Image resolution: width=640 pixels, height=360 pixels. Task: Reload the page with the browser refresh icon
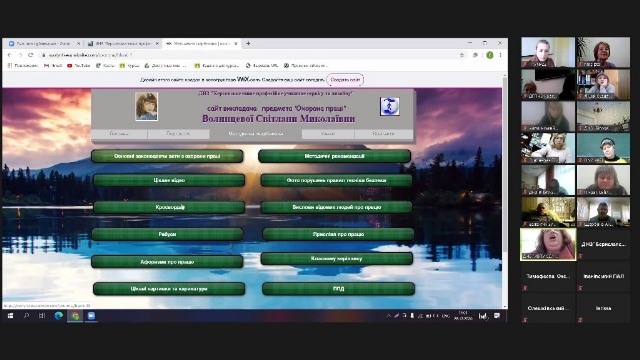(x=31, y=55)
